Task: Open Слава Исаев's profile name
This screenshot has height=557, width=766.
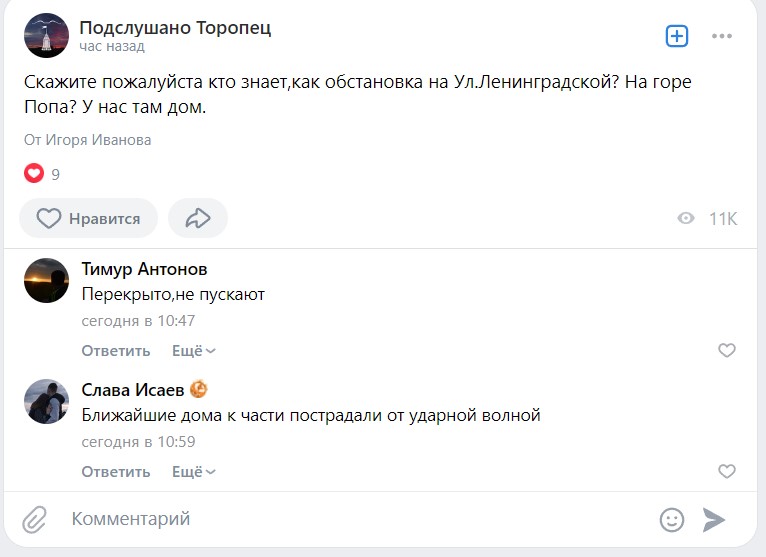Action: (x=133, y=390)
